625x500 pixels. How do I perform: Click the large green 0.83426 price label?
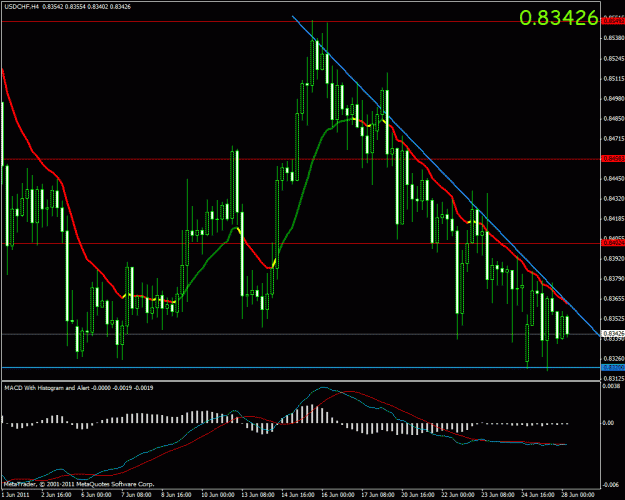(559, 18)
